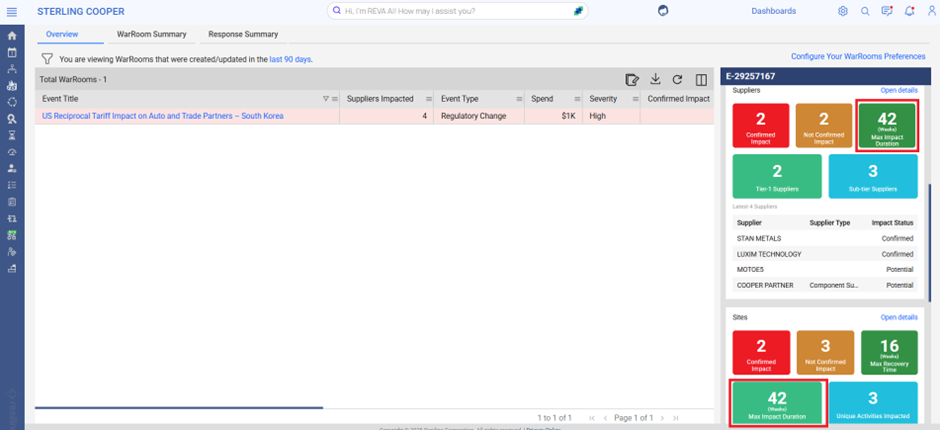Click Suppliers Not Confirmed Impact tile
Screen dimensions: 940x430
pos(824,125)
